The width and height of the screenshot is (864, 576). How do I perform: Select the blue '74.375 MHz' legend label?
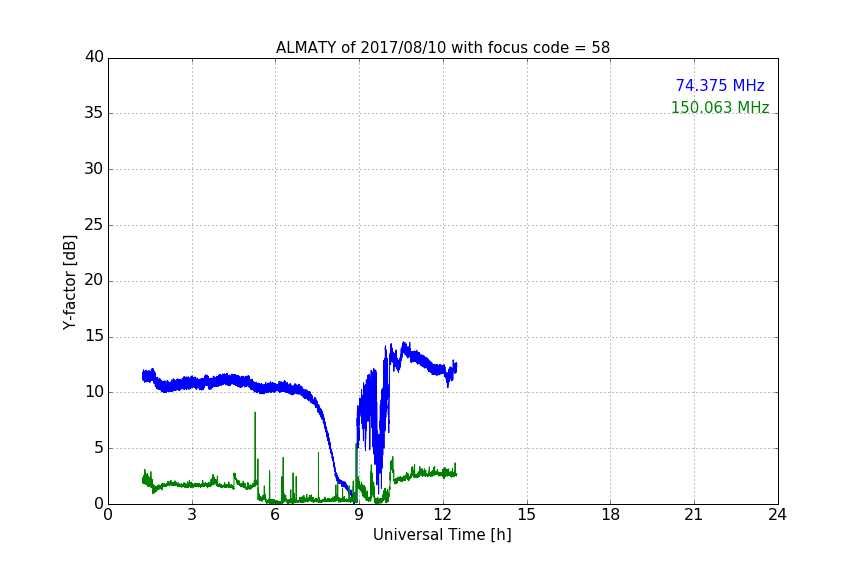pos(720,85)
